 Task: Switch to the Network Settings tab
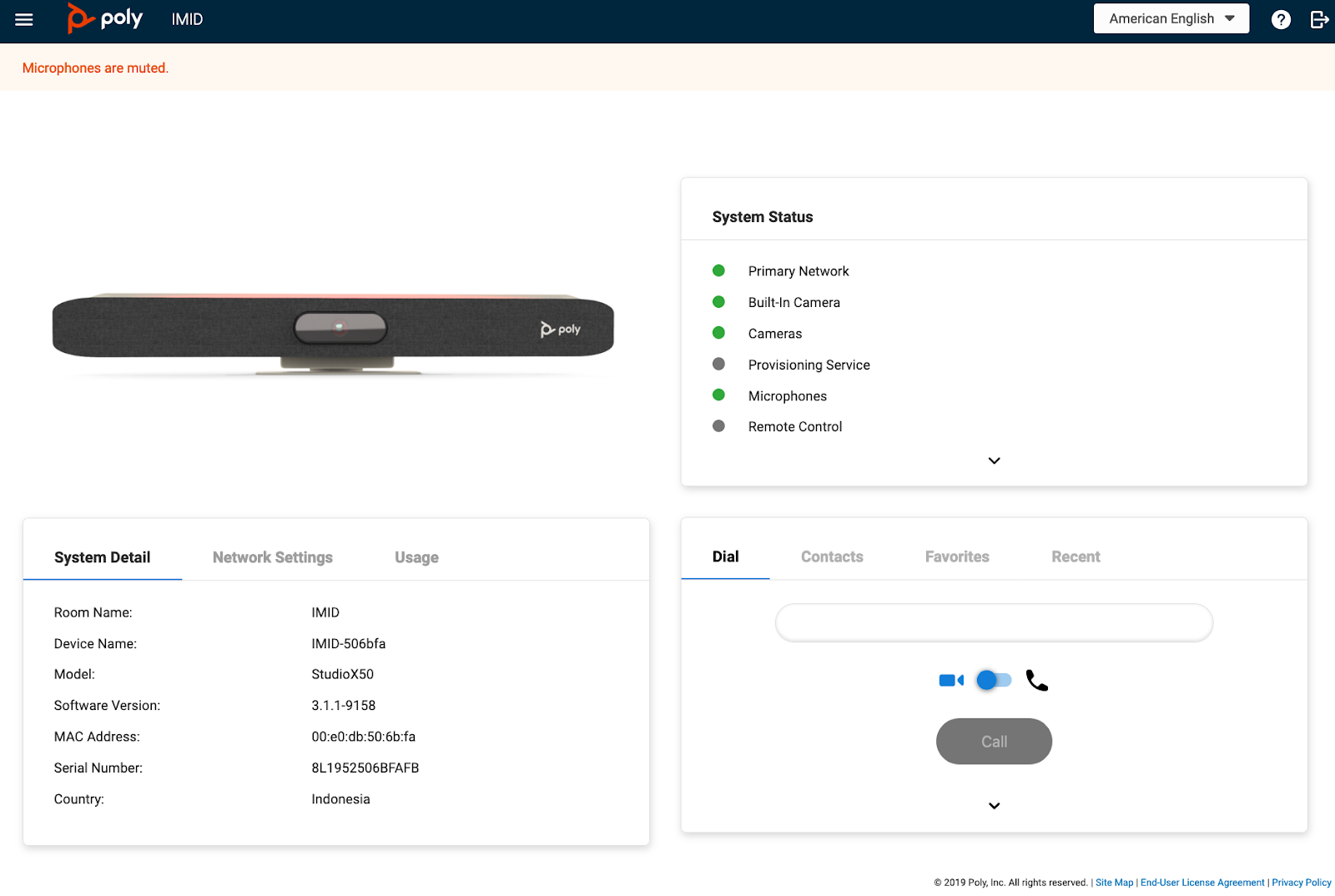273,556
